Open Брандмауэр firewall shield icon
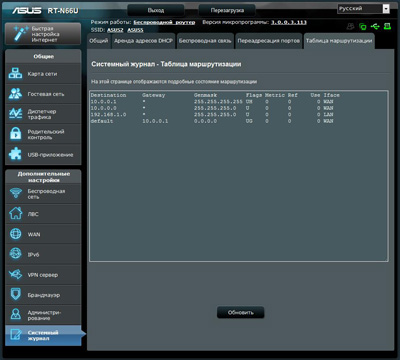This screenshot has width=400, height=360. coord(15,294)
